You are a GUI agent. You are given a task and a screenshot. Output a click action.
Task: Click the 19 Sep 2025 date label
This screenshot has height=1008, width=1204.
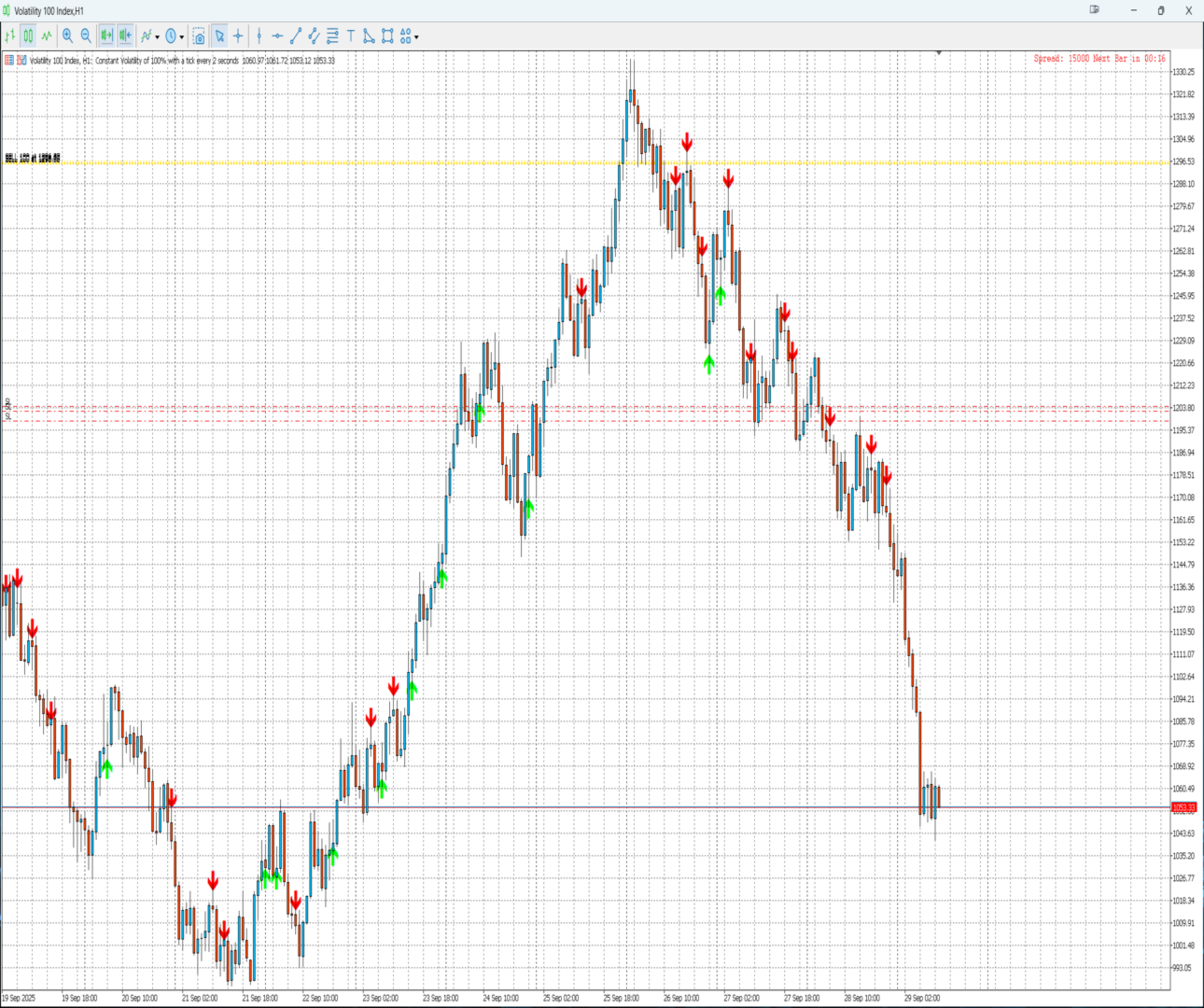click(x=19, y=998)
